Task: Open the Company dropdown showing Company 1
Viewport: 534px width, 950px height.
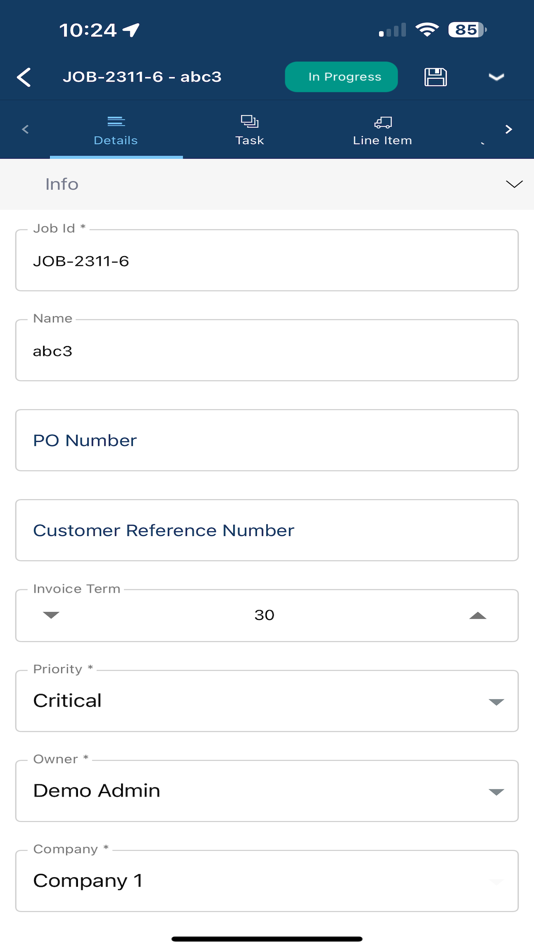Action: (x=267, y=881)
